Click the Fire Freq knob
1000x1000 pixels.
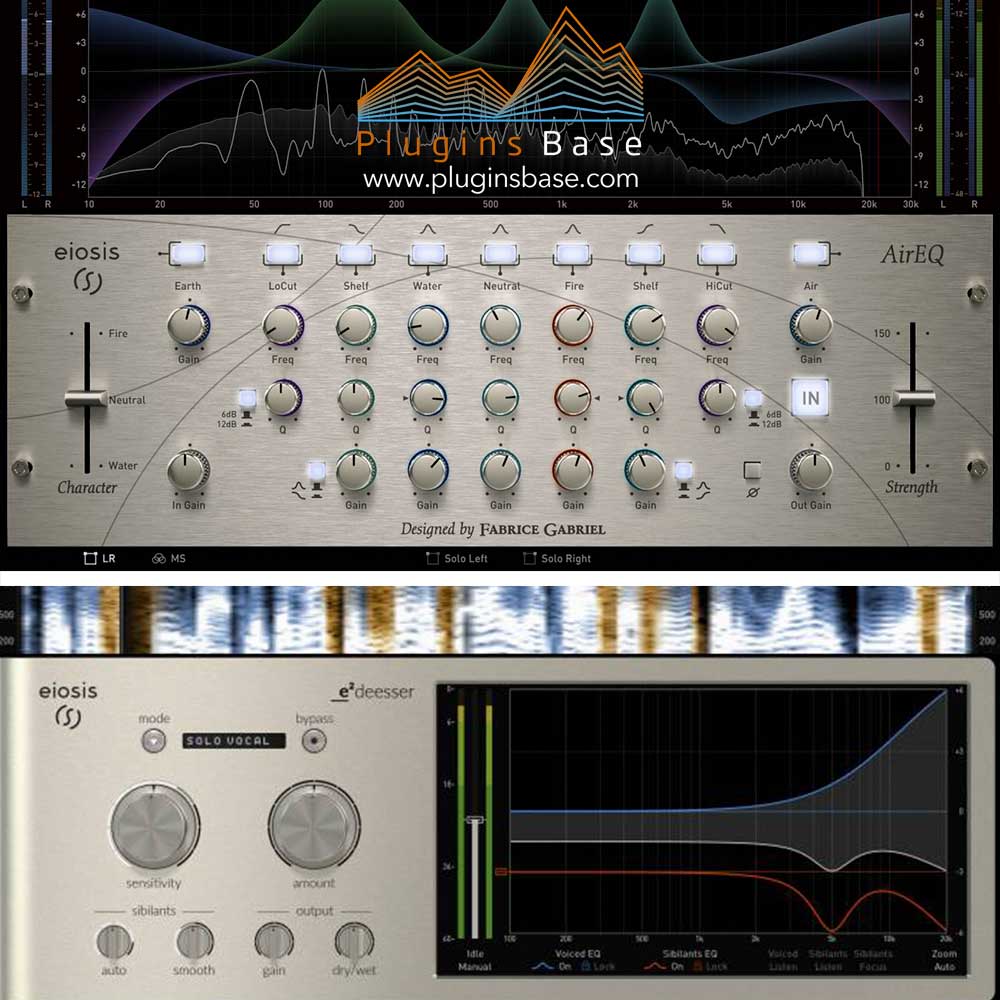point(573,325)
